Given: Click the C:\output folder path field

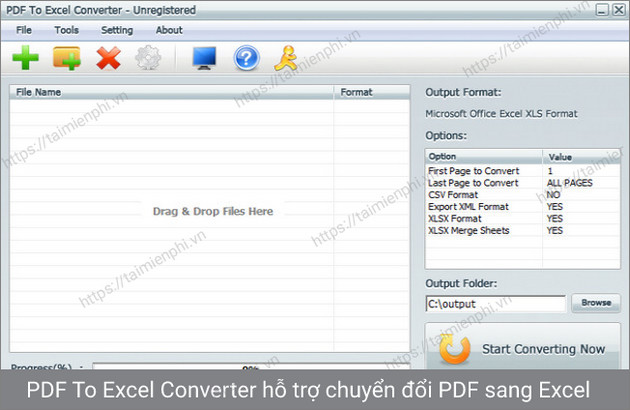Looking at the screenshot, I should point(495,304).
